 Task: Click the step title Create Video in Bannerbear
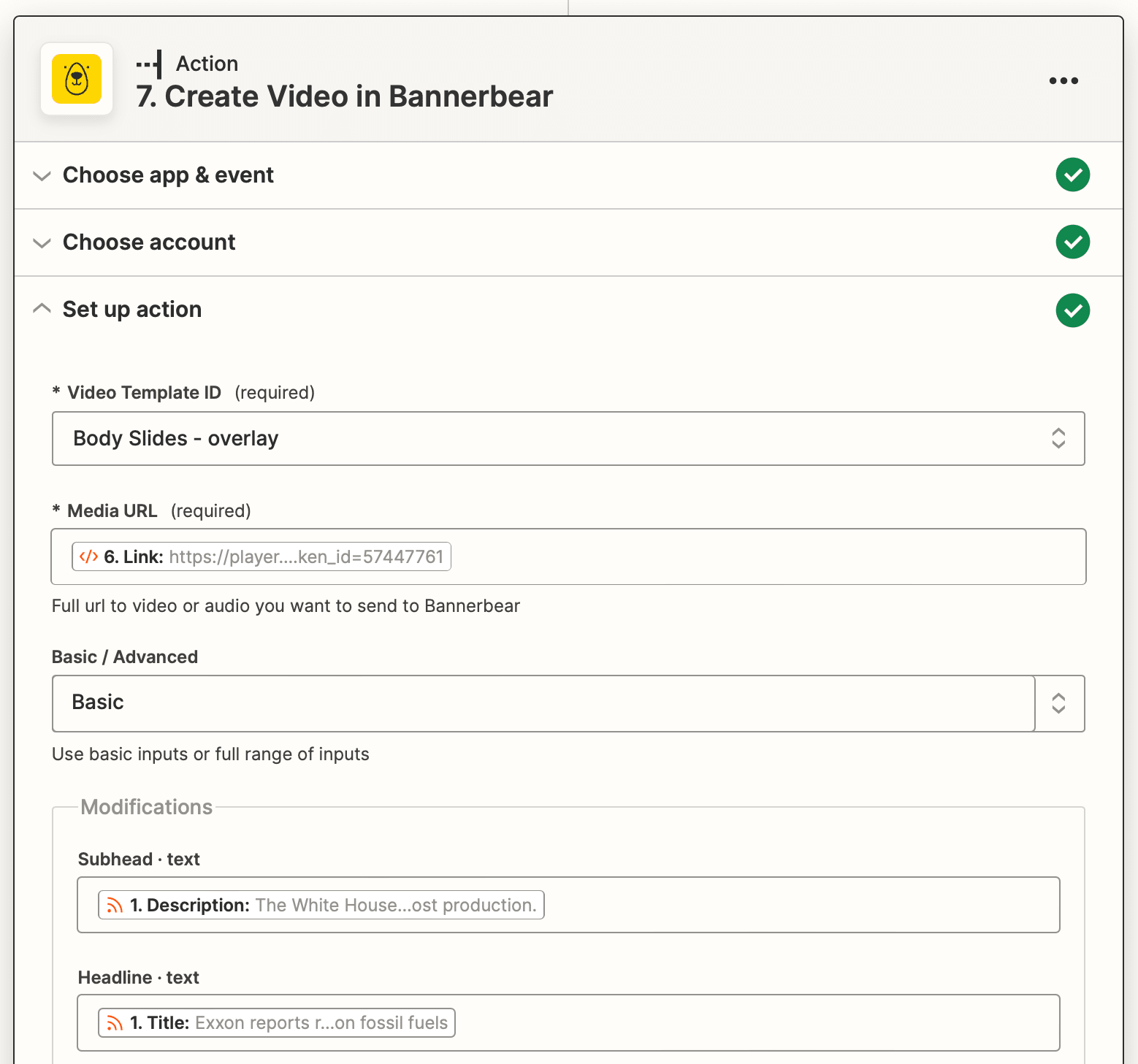(x=345, y=96)
